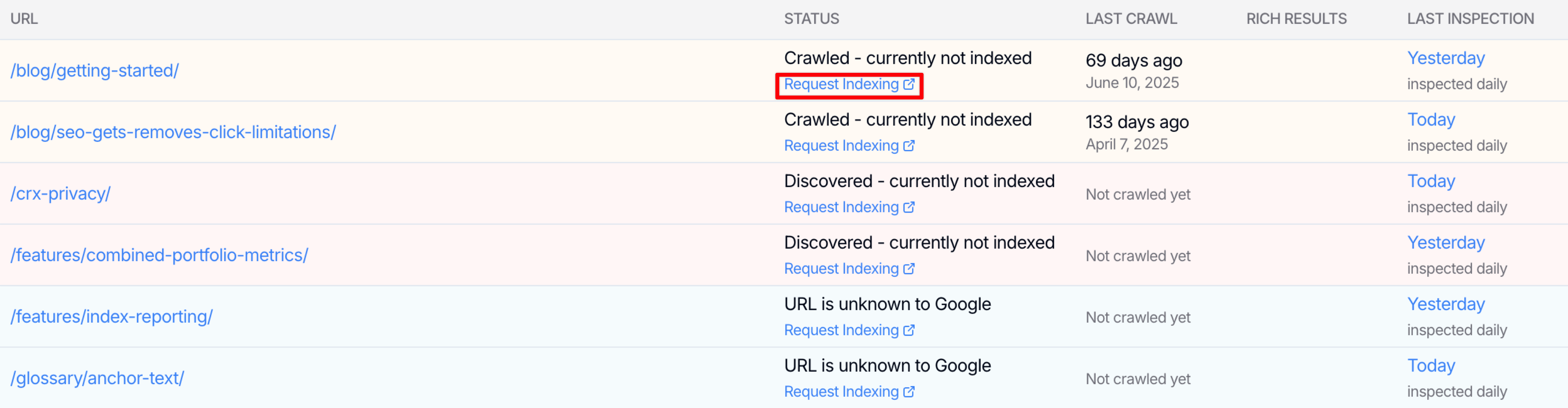Open /glossary/anchor-text/ link
Screen dimensions: 1568x408
click(x=97, y=377)
